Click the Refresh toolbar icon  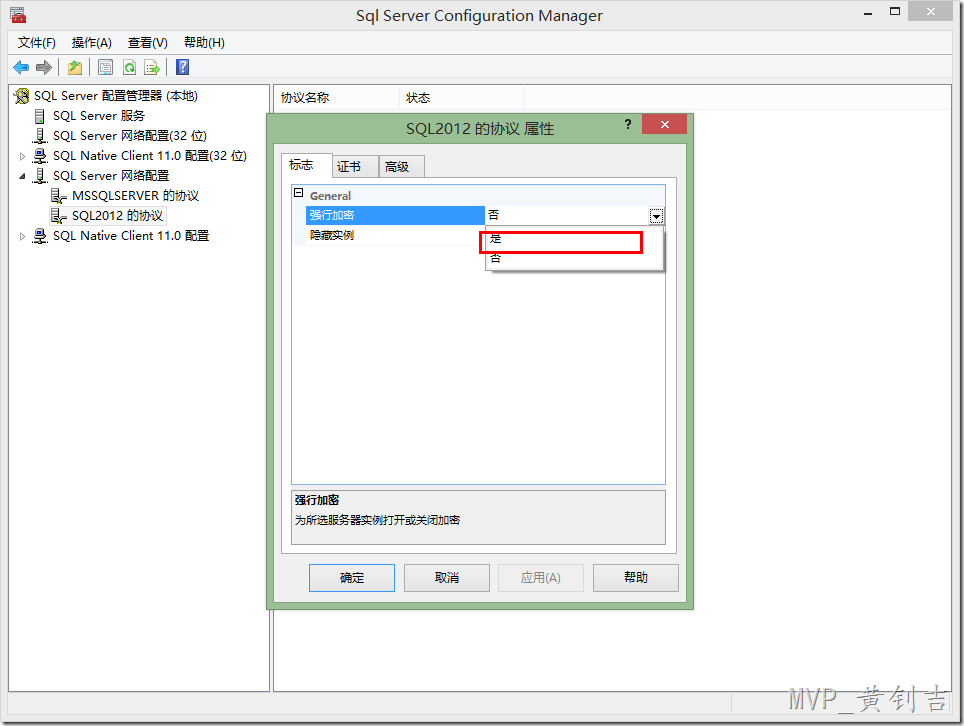click(x=129, y=67)
